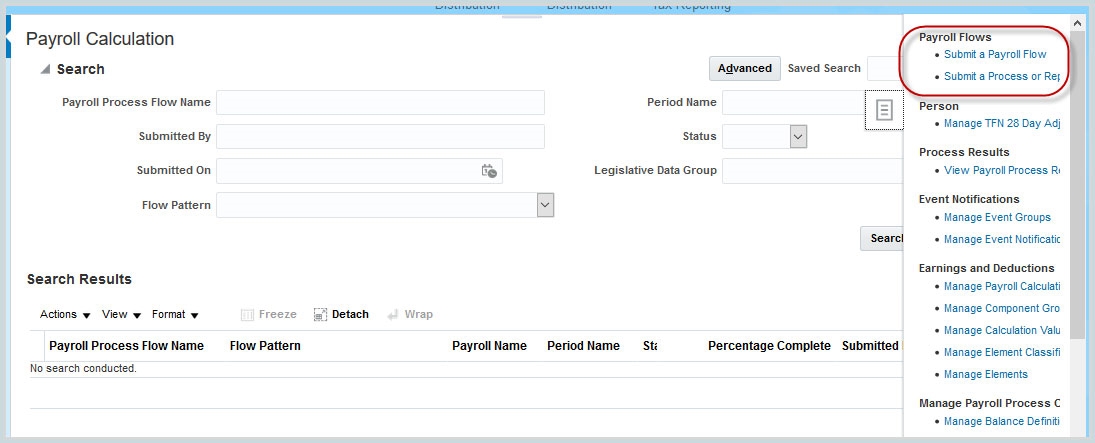Click the tasks panel document icon
Image resolution: width=1095 pixels, height=443 pixels.
883,110
